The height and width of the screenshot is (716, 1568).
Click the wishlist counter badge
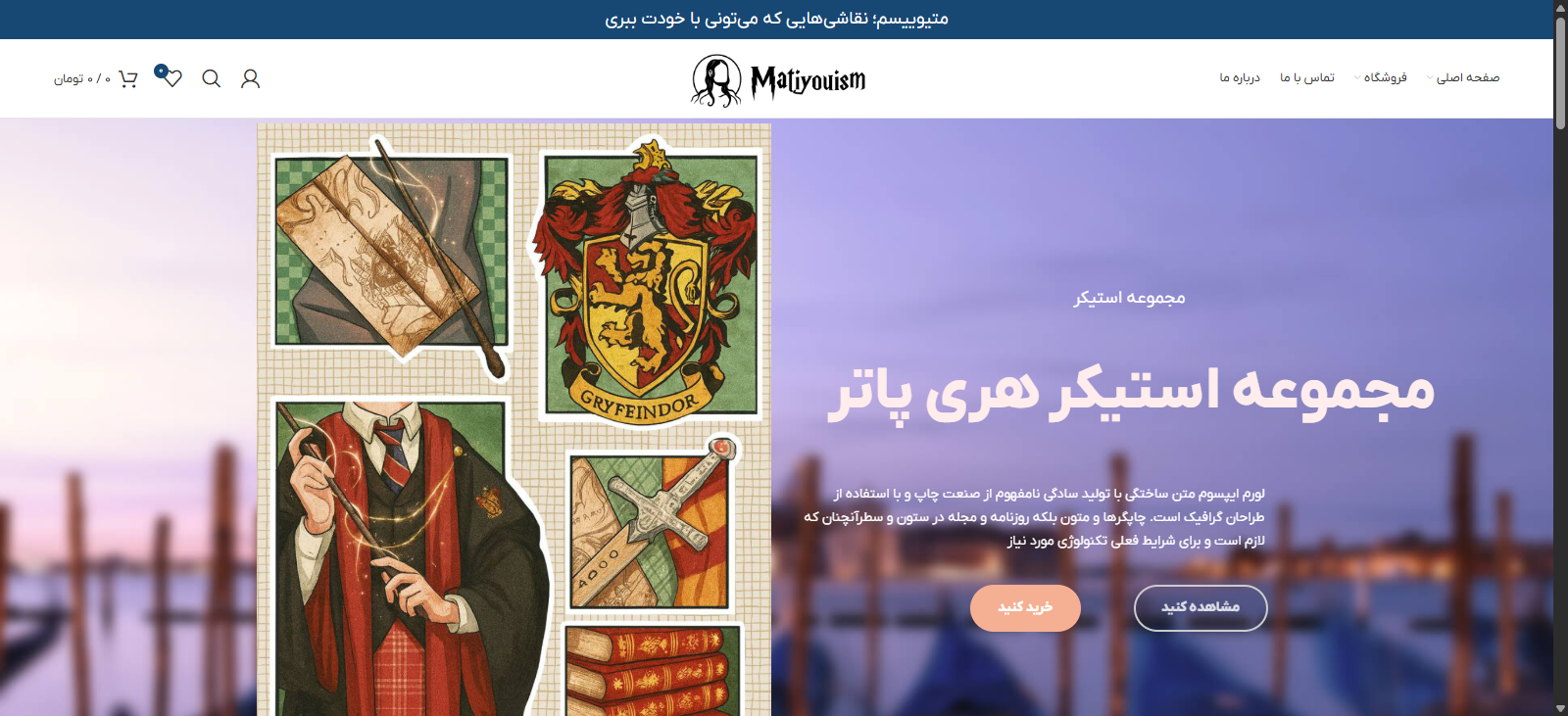[x=161, y=71]
